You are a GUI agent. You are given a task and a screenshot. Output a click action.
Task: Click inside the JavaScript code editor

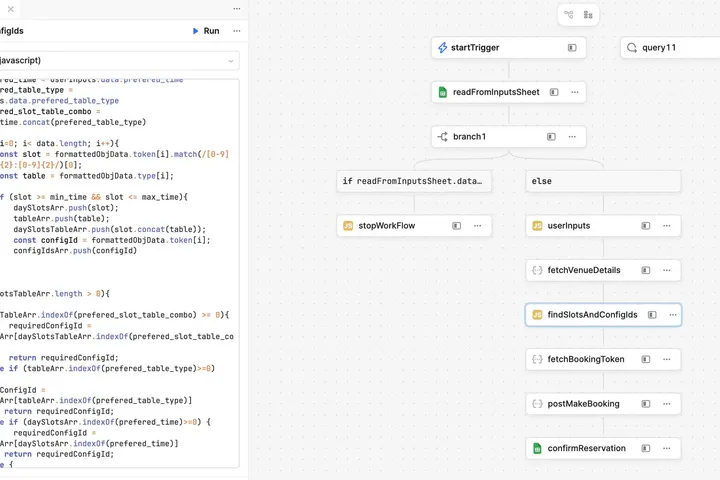coord(119,273)
